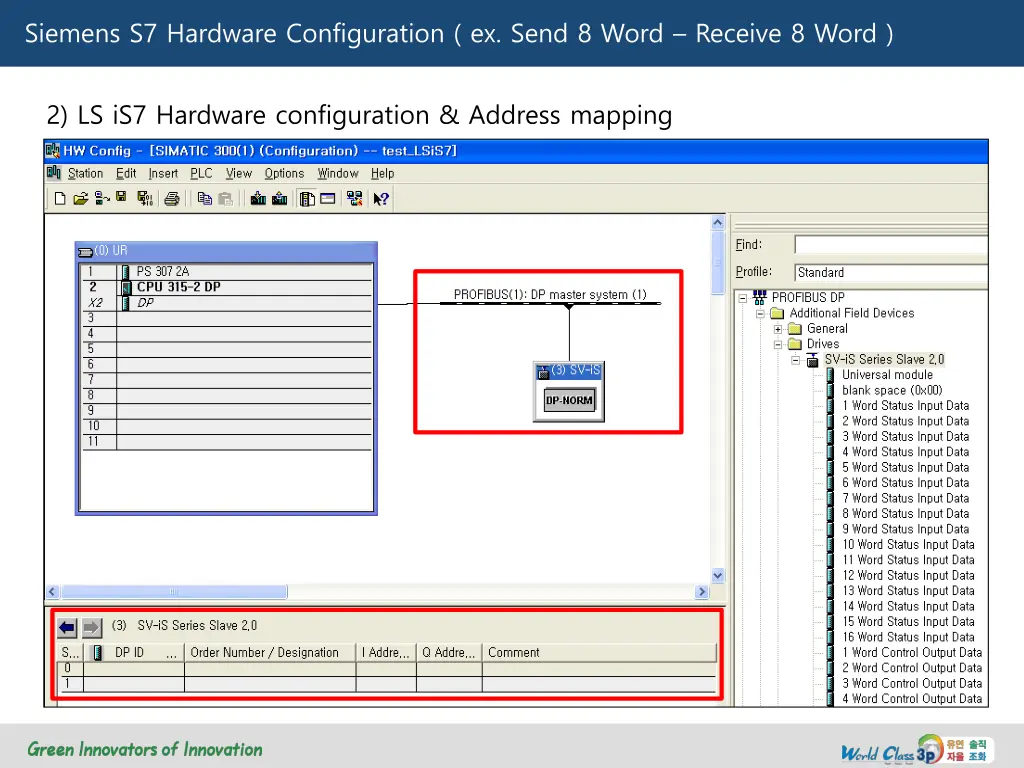Select the DP interface X2 row

coord(226,303)
